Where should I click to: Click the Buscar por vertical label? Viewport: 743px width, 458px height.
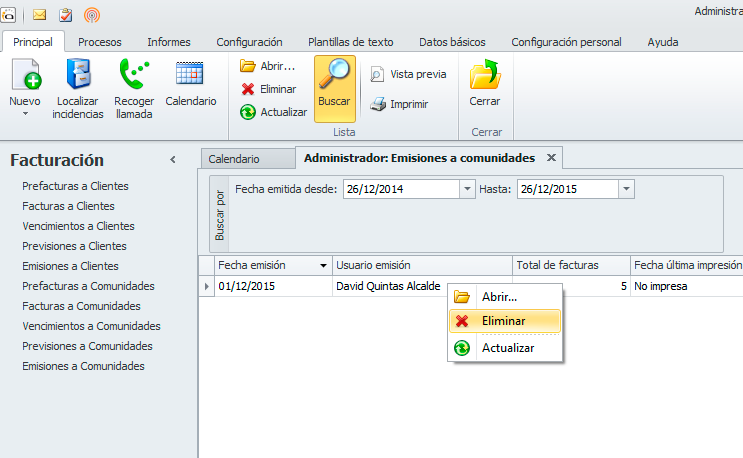point(219,215)
